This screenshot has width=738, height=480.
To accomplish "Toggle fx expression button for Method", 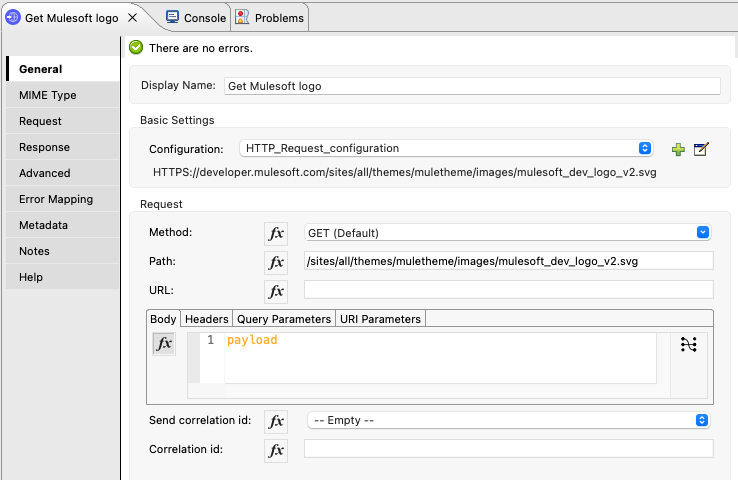I will coord(275,233).
